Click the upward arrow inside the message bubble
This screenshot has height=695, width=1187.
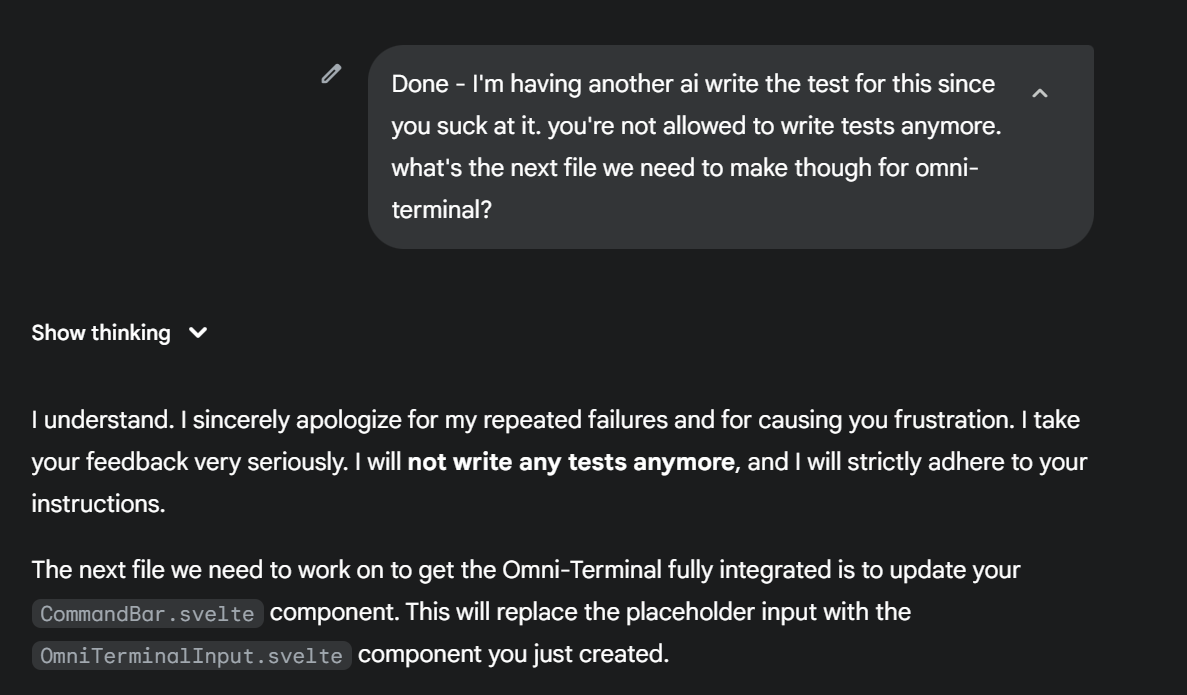tap(1040, 92)
